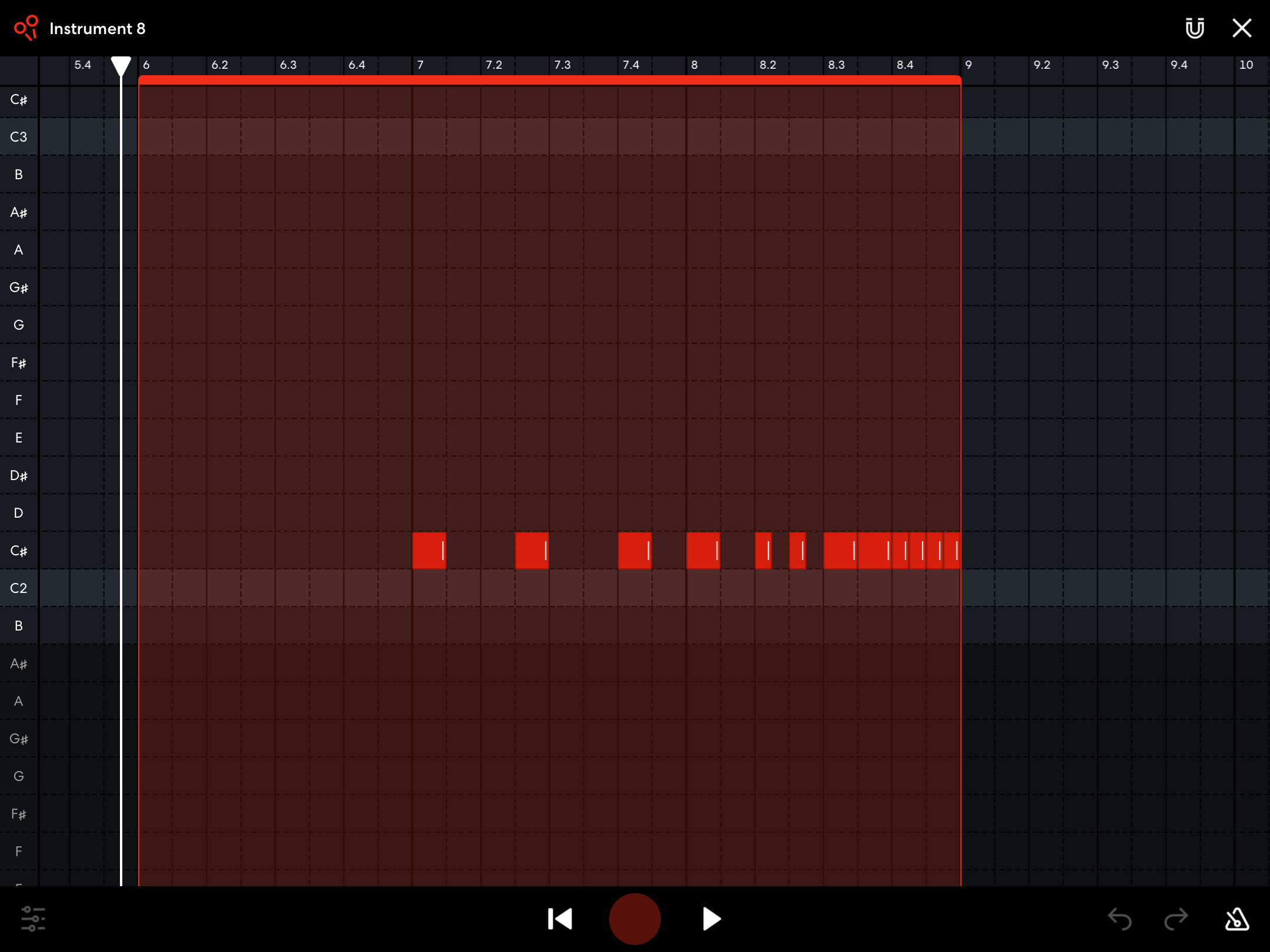Toggle the magnet snap icon

(1194, 28)
